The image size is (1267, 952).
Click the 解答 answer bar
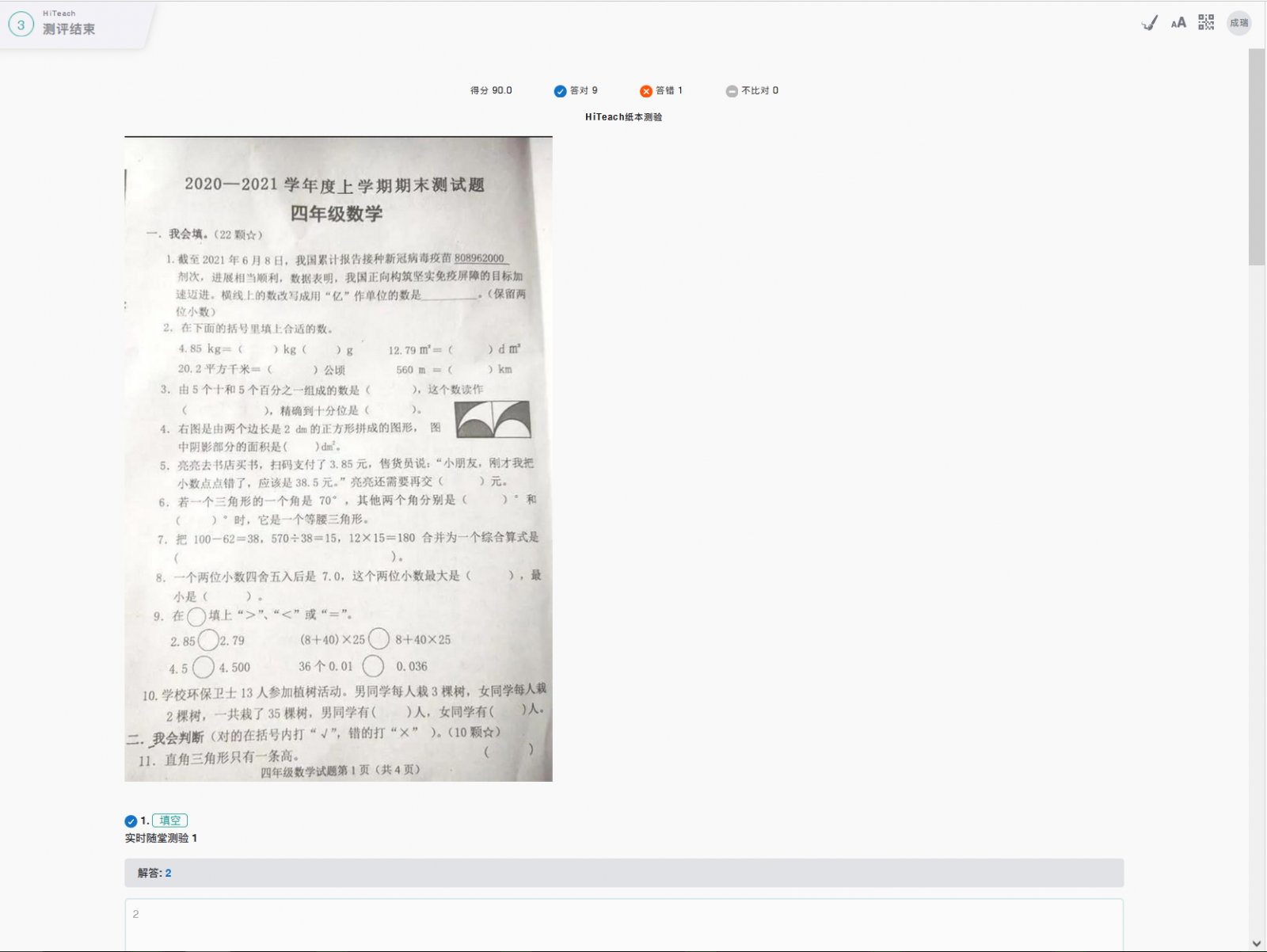(623, 873)
